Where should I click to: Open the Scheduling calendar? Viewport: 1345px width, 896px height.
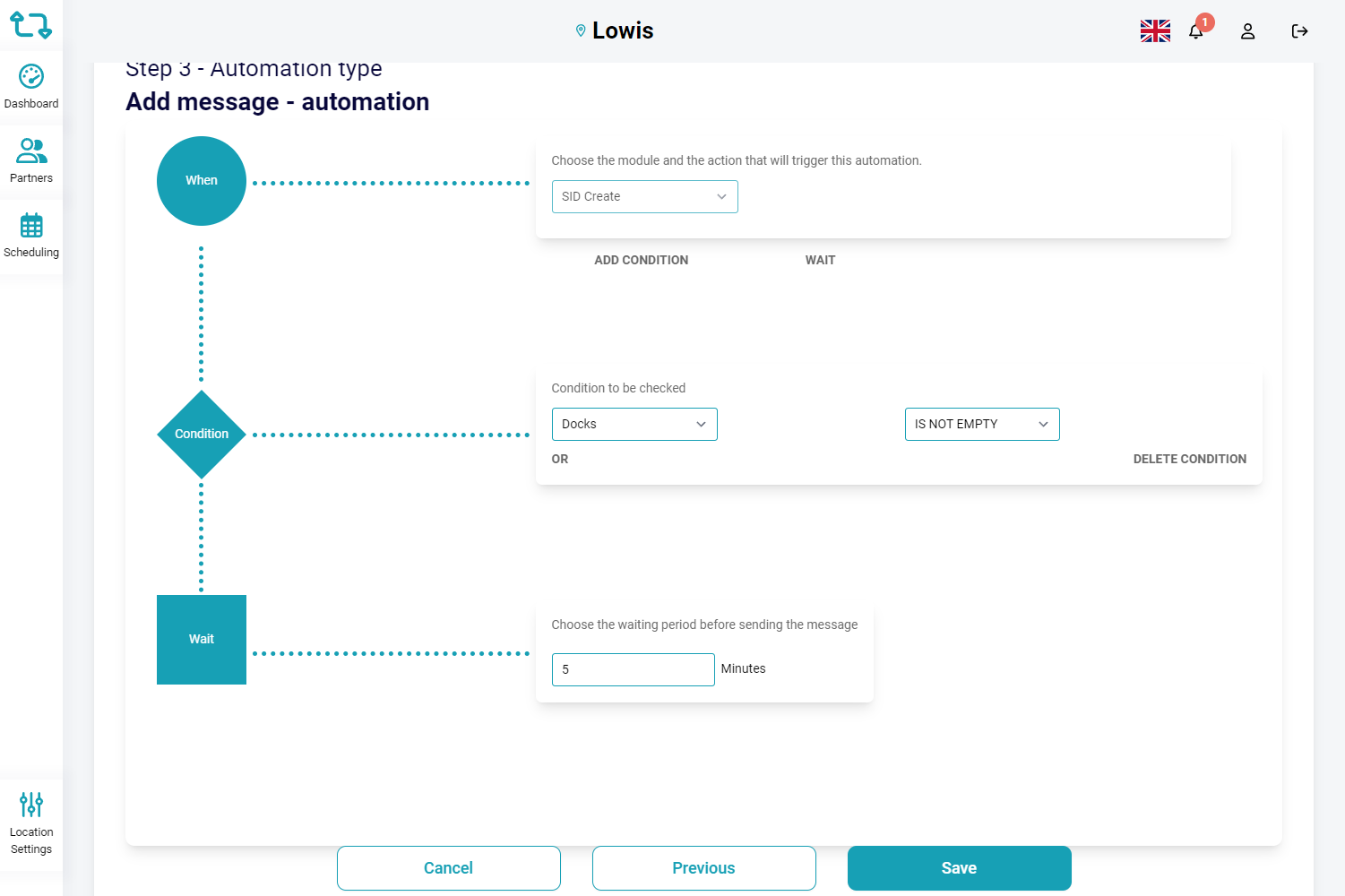click(x=31, y=236)
